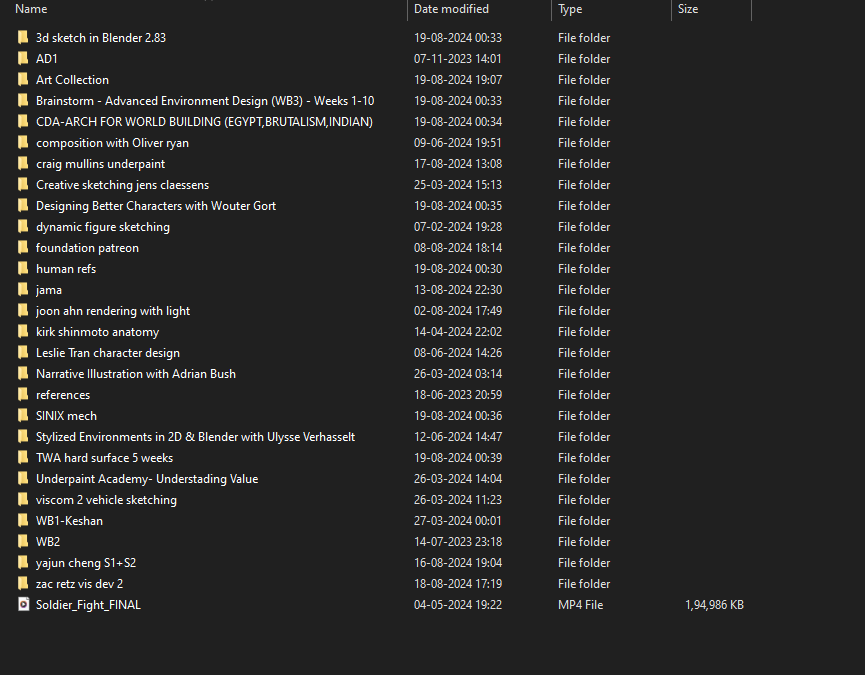Select the 'references' folder name
Image resolution: width=865 pixels, height=675 pixels.
(x=63, y=394)
